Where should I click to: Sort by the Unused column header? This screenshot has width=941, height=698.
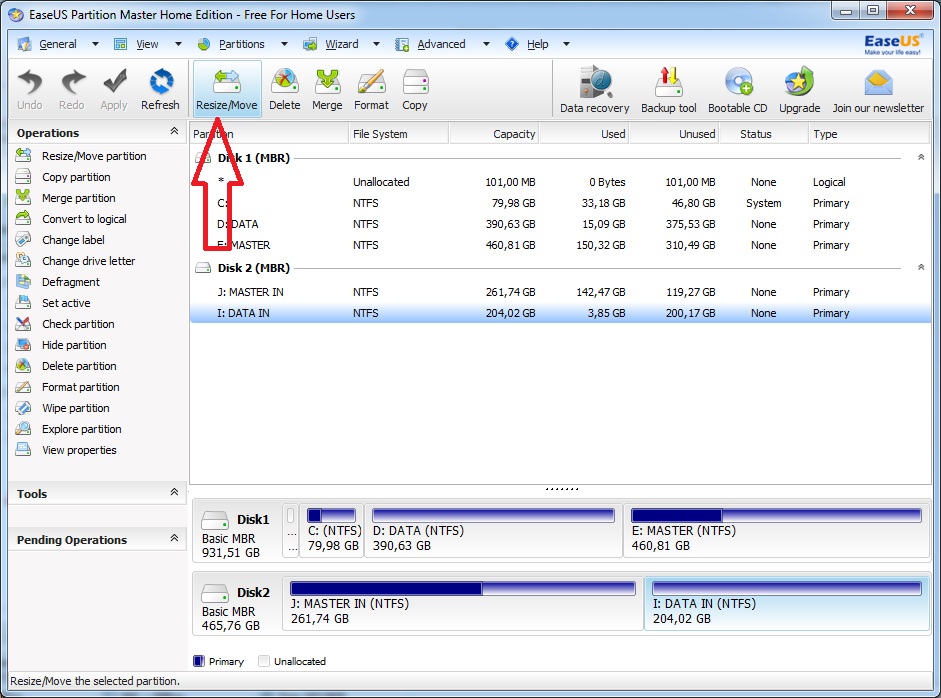(674, 134)
